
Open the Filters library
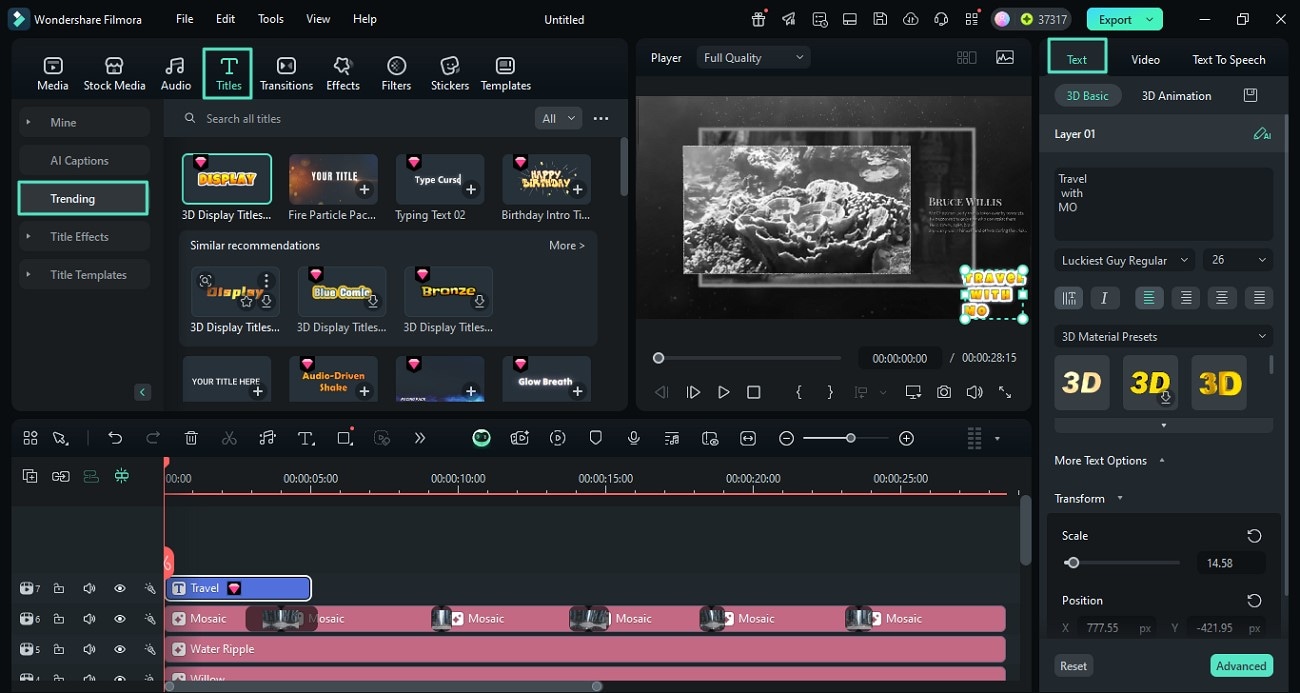click(x=396, y=74)
